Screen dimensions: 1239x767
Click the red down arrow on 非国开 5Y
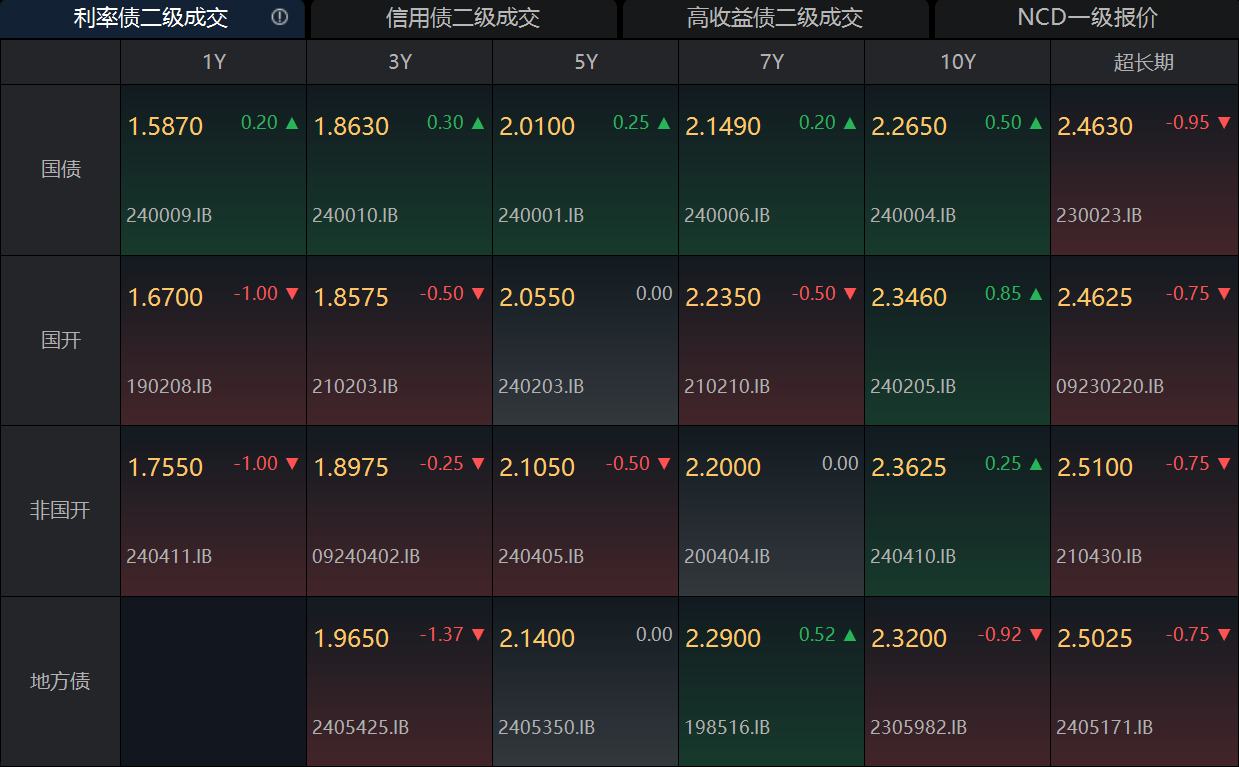(662, 464)
